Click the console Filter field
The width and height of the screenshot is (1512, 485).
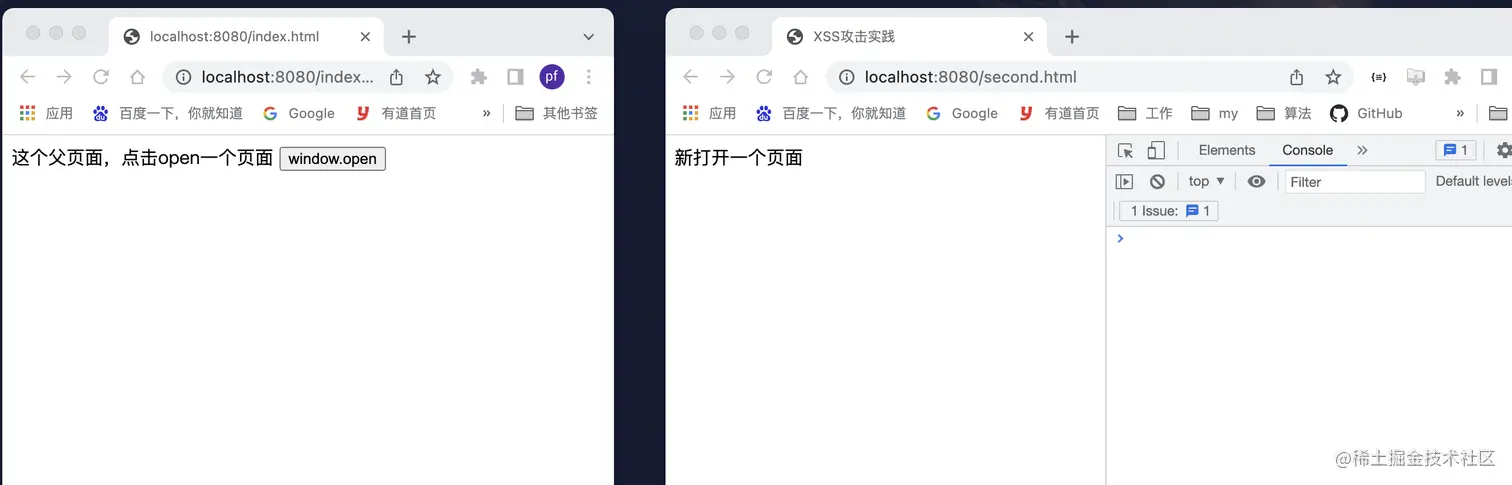(x=1355, y=181)
